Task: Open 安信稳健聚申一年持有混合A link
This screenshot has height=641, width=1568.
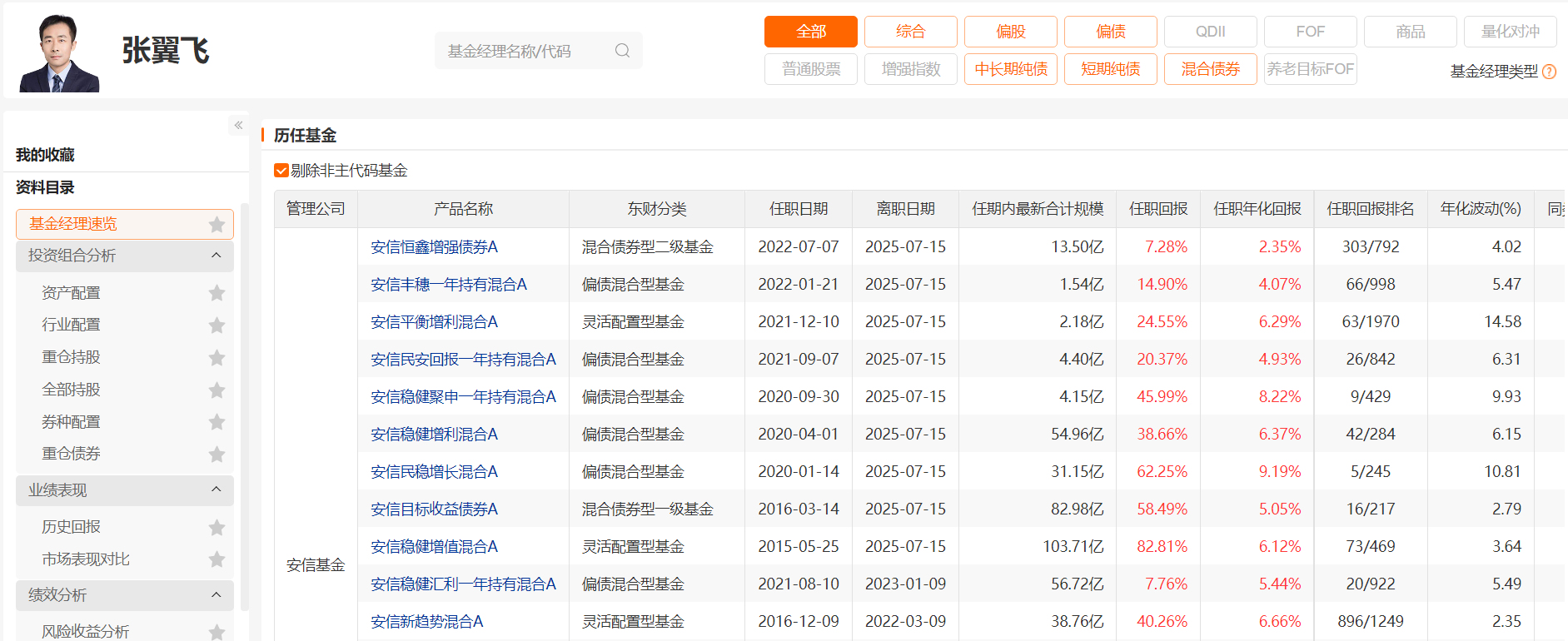Action: point(463,397)
